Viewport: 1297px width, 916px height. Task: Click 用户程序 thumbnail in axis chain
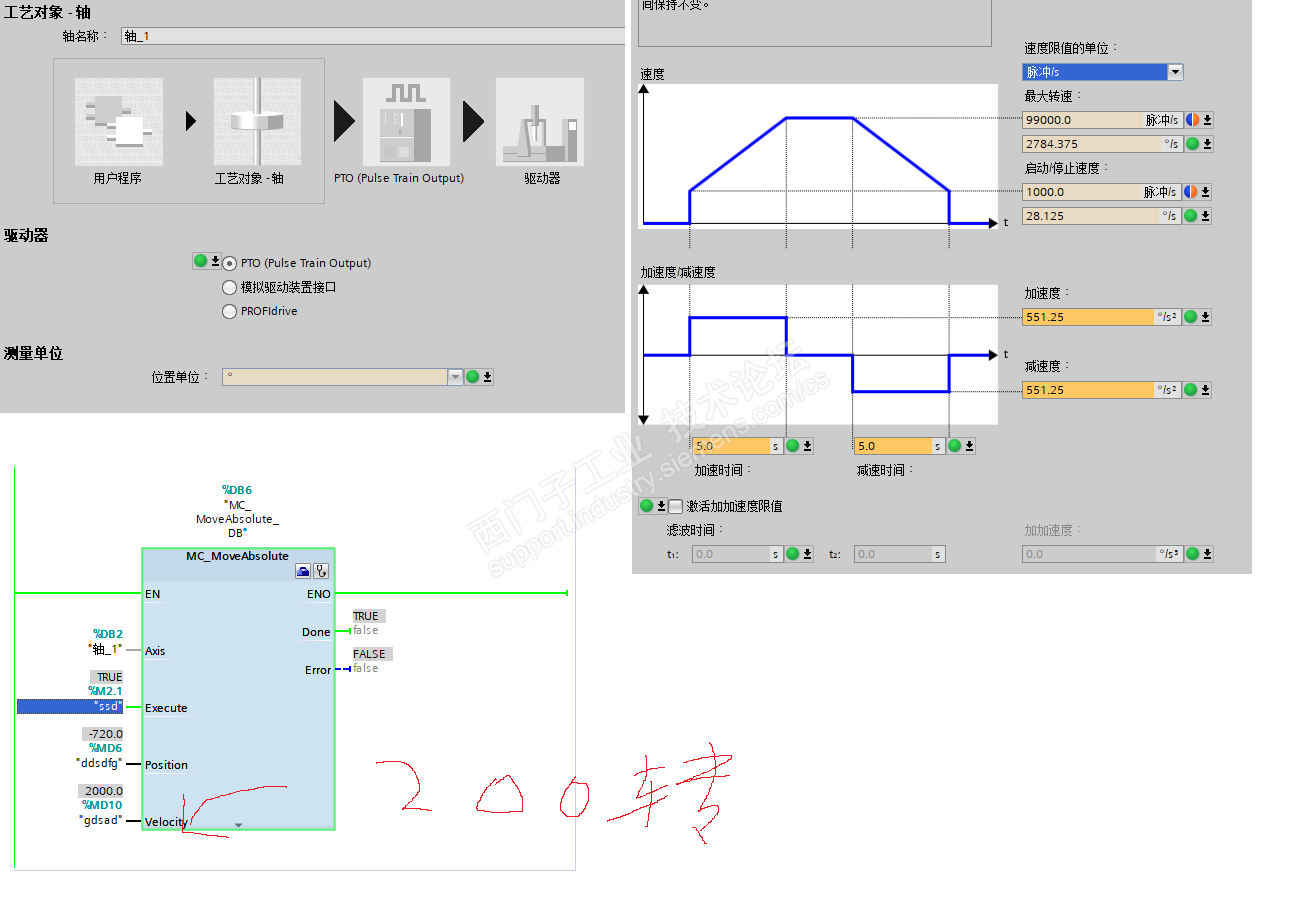pos(118,122)
